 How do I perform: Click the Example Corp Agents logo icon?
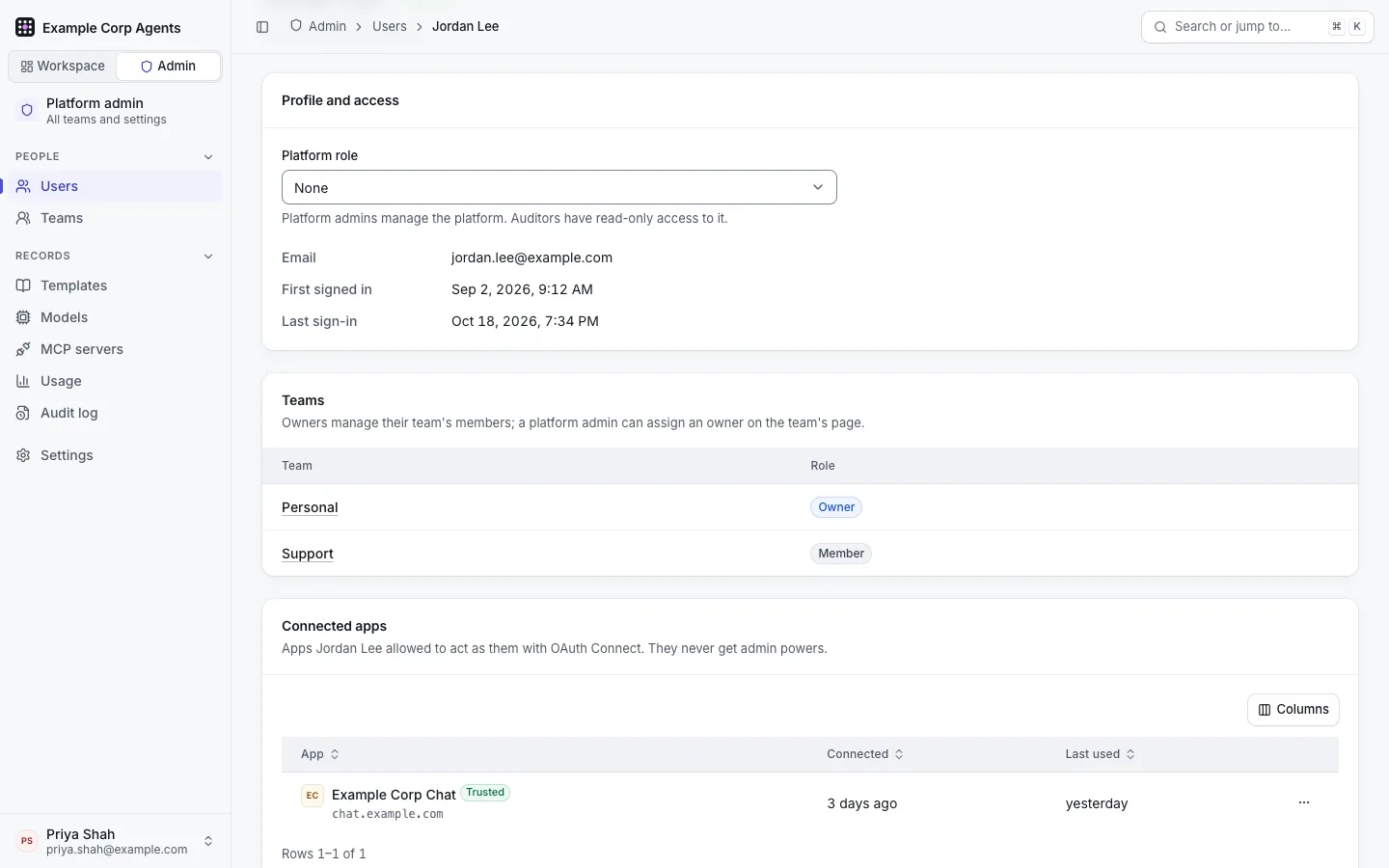click(25, 27)
